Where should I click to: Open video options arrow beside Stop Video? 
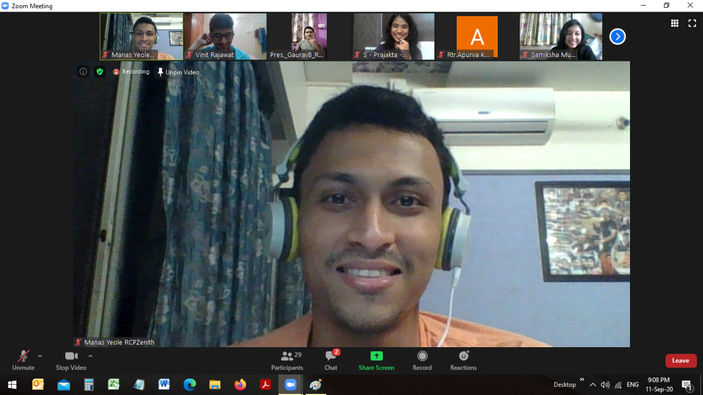[91, 356]
